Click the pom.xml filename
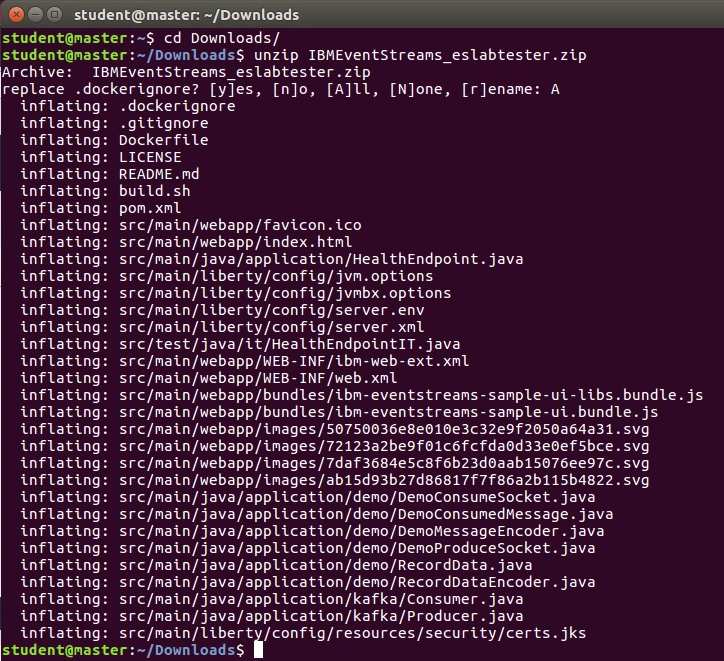Image resolution: width=724 pixels, height=661 pixels. click(150, 208)
